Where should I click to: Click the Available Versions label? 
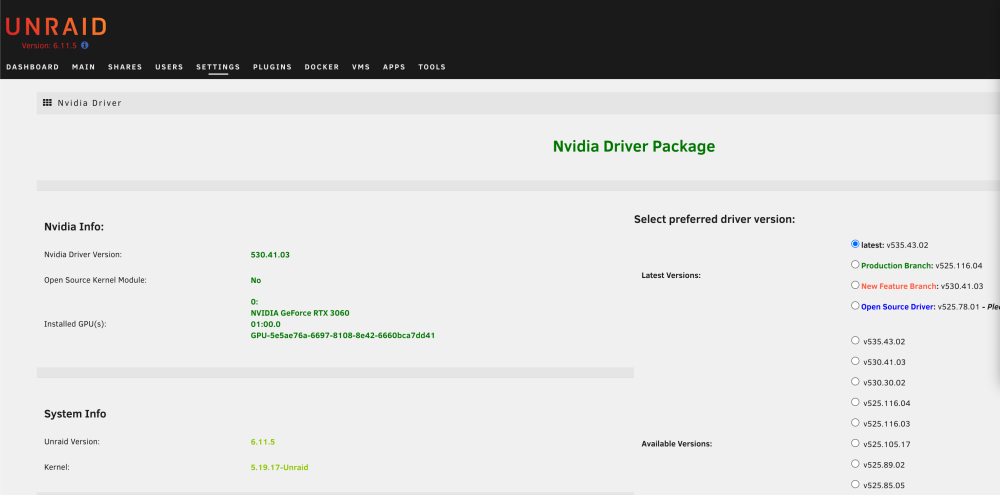click(x=677, y=443)
